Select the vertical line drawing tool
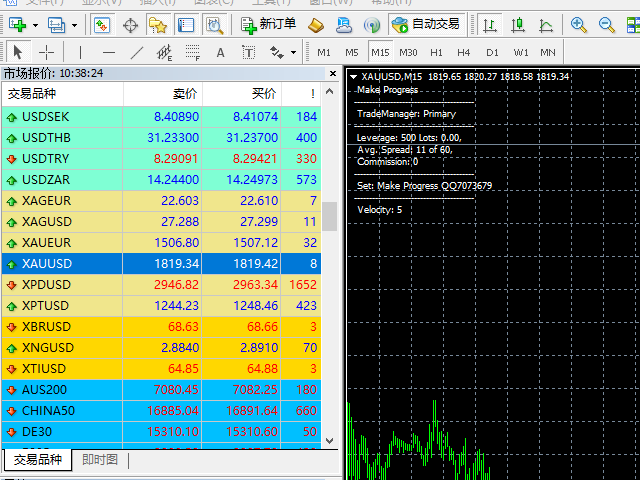Viewport: 640px width, 480px height. [80, 52]
